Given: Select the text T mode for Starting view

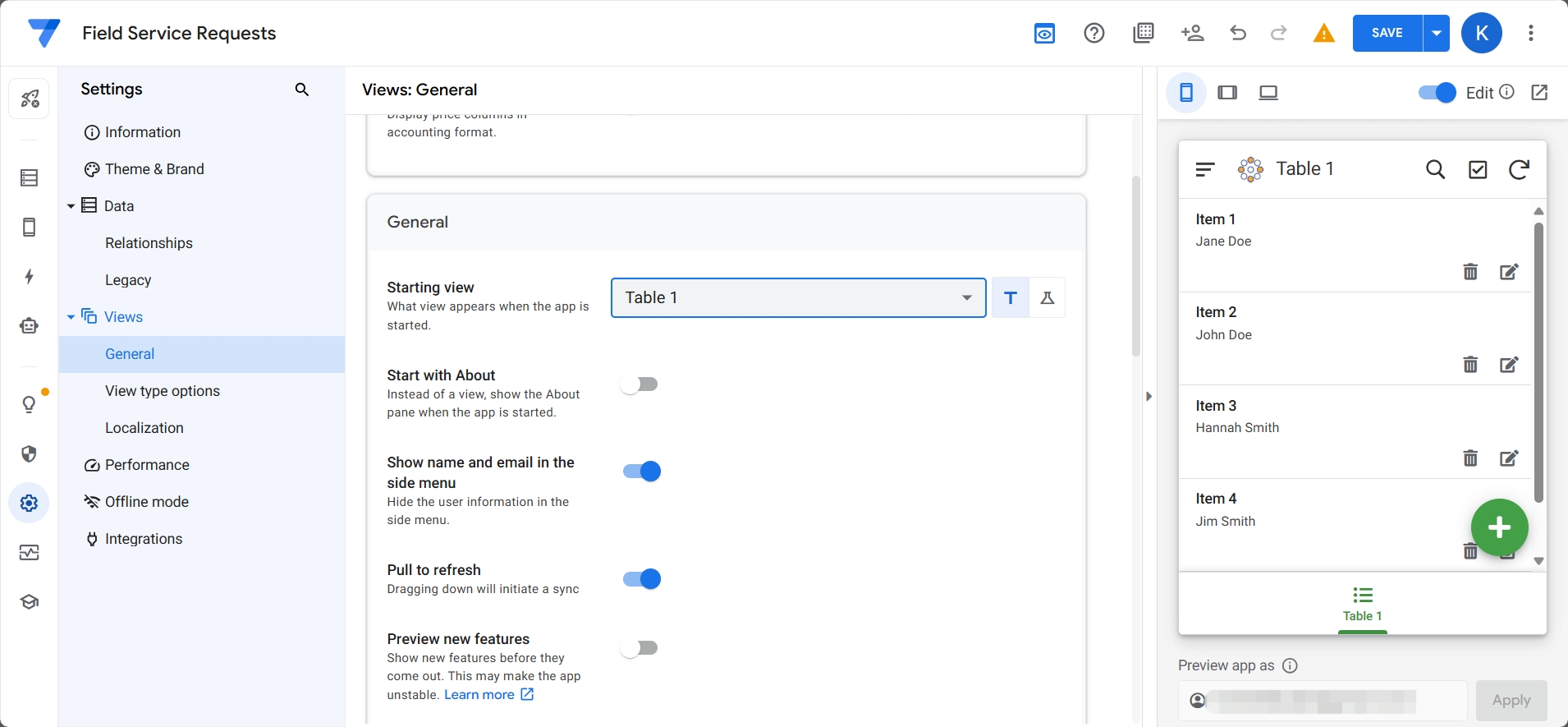Looking at the screenshot, I should click(x=1011, y=298).
